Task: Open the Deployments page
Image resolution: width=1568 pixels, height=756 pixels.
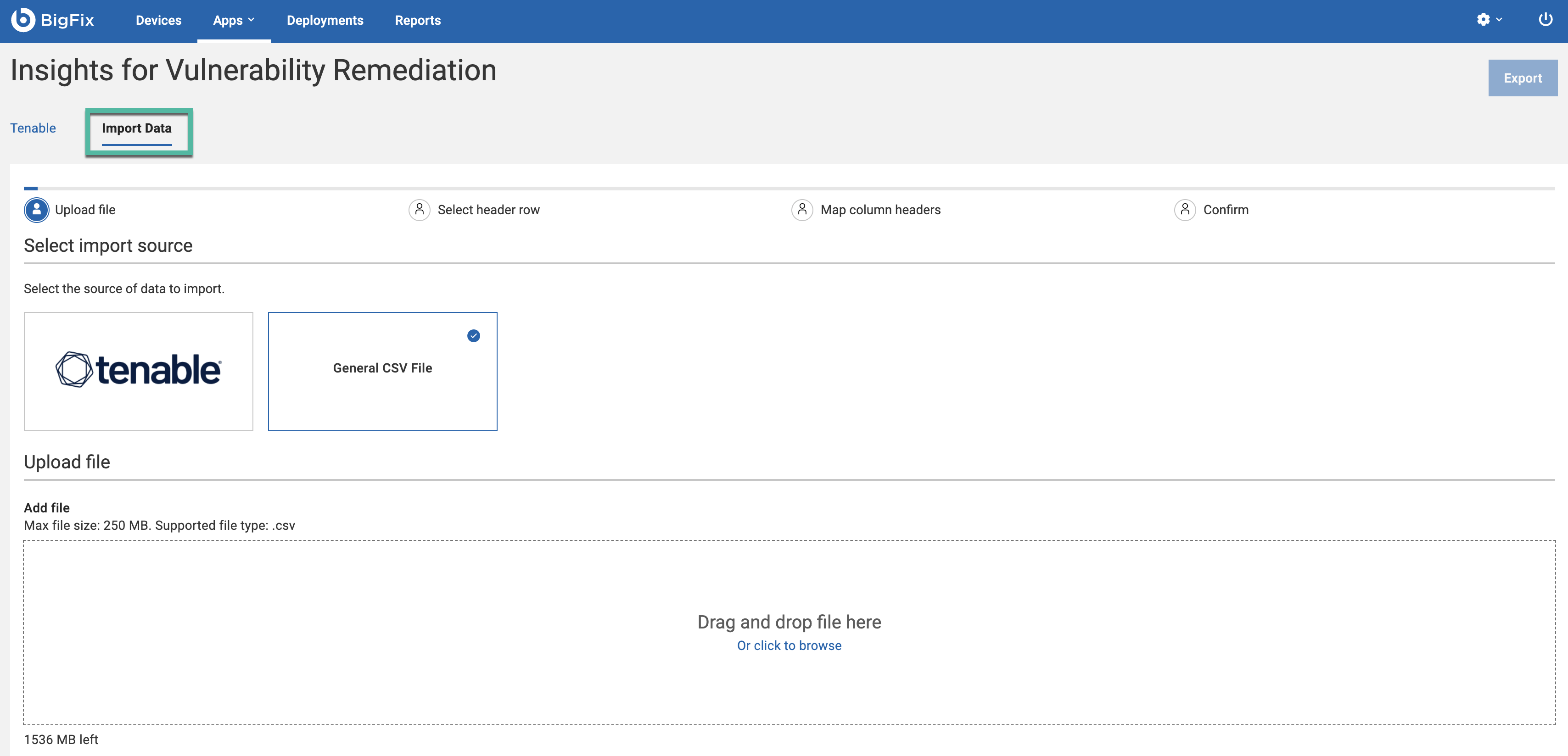Action: pos(325,20)
